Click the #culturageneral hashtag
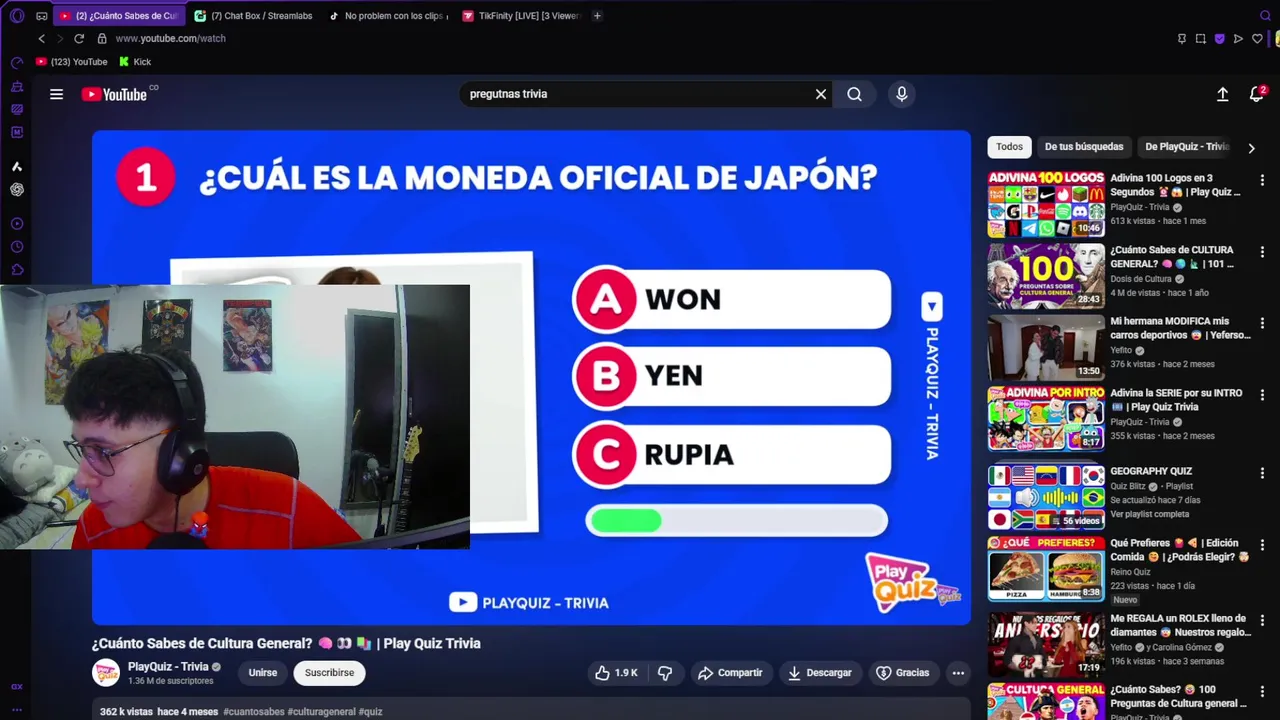Viewport: 1280px width, 720px height. tap(321, 712)
